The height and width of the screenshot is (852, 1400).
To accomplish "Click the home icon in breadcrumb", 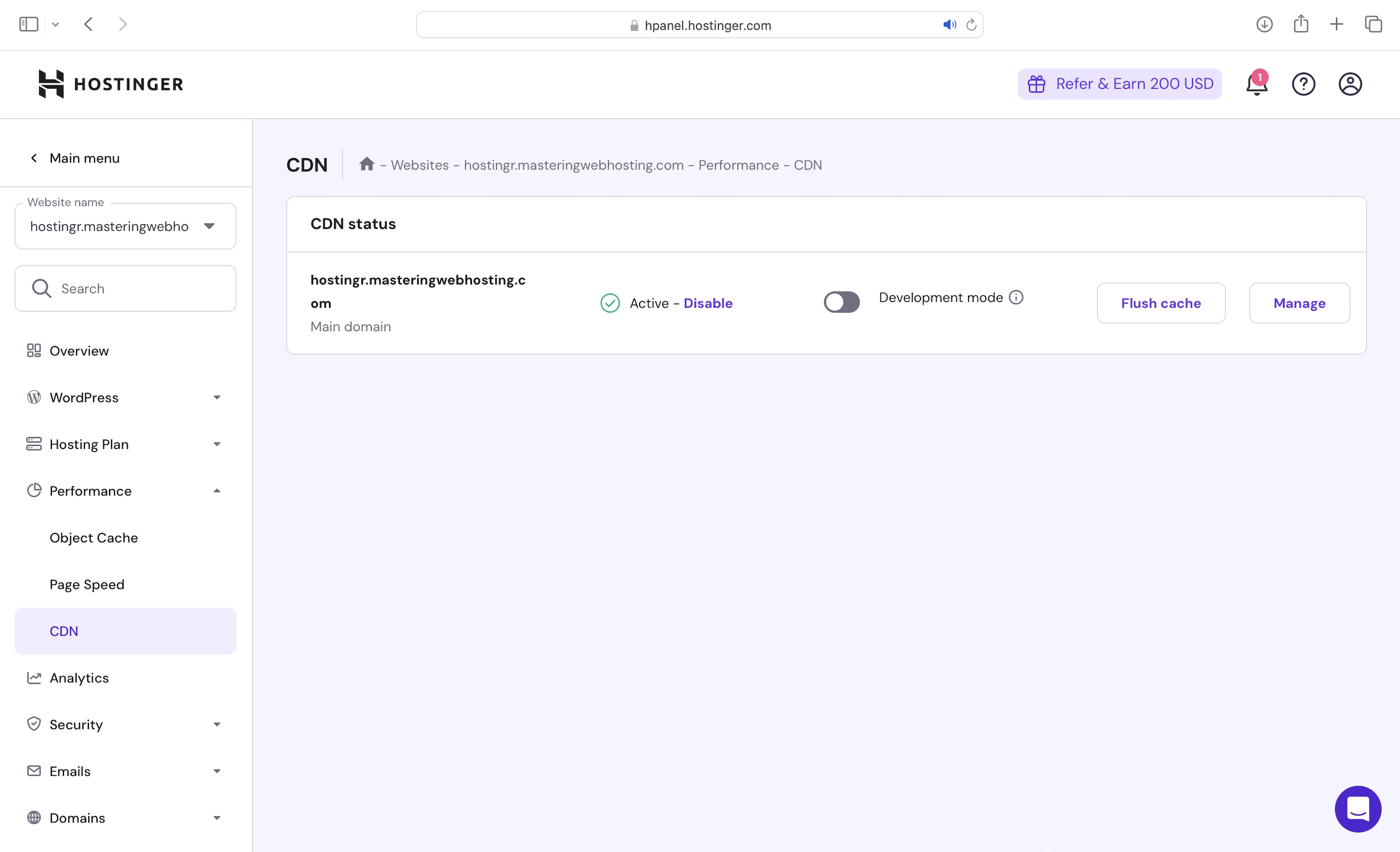I will pyautogui.click(x=366, y=164).
